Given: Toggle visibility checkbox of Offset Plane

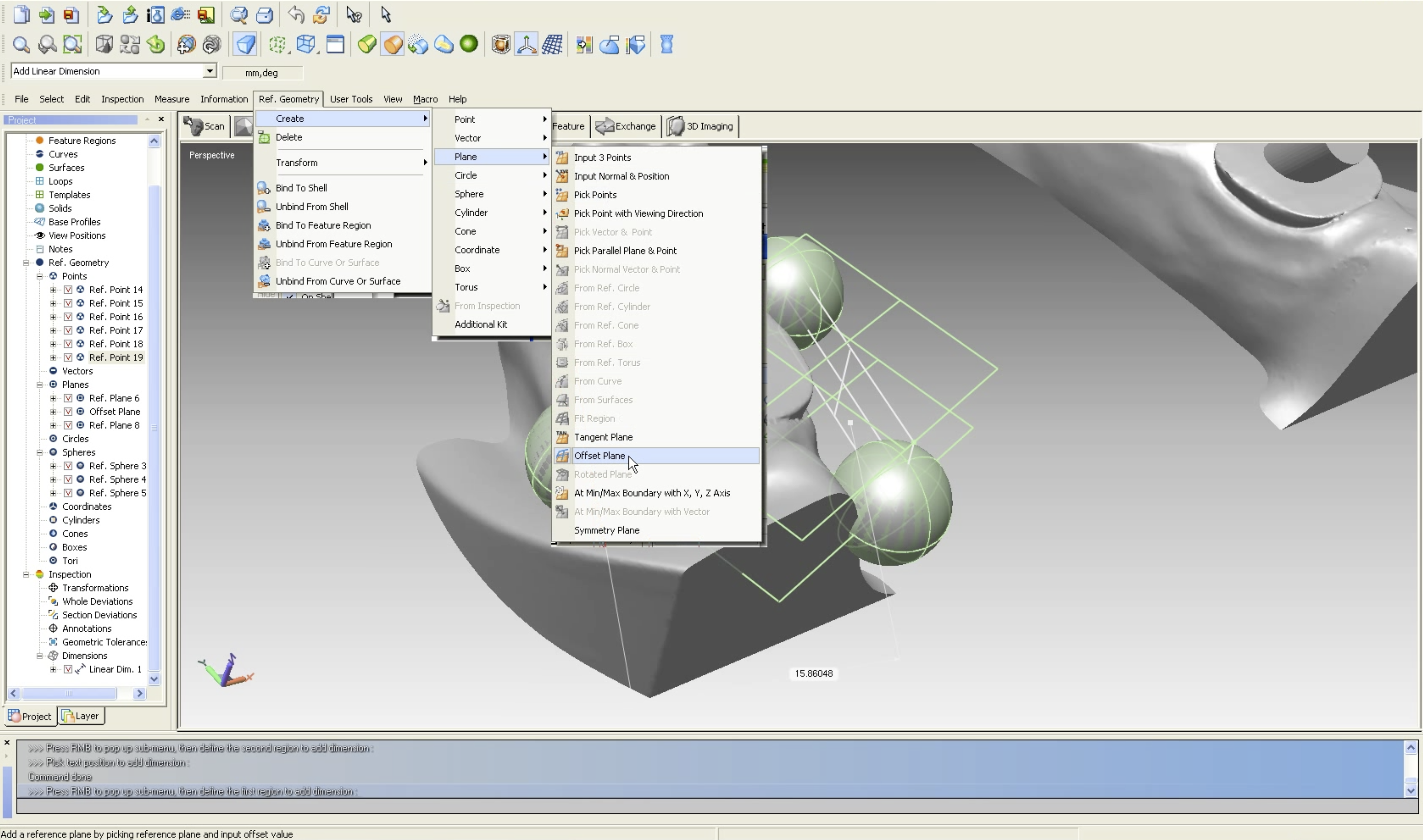Looking at the screenshot, I should pos(68,411).
